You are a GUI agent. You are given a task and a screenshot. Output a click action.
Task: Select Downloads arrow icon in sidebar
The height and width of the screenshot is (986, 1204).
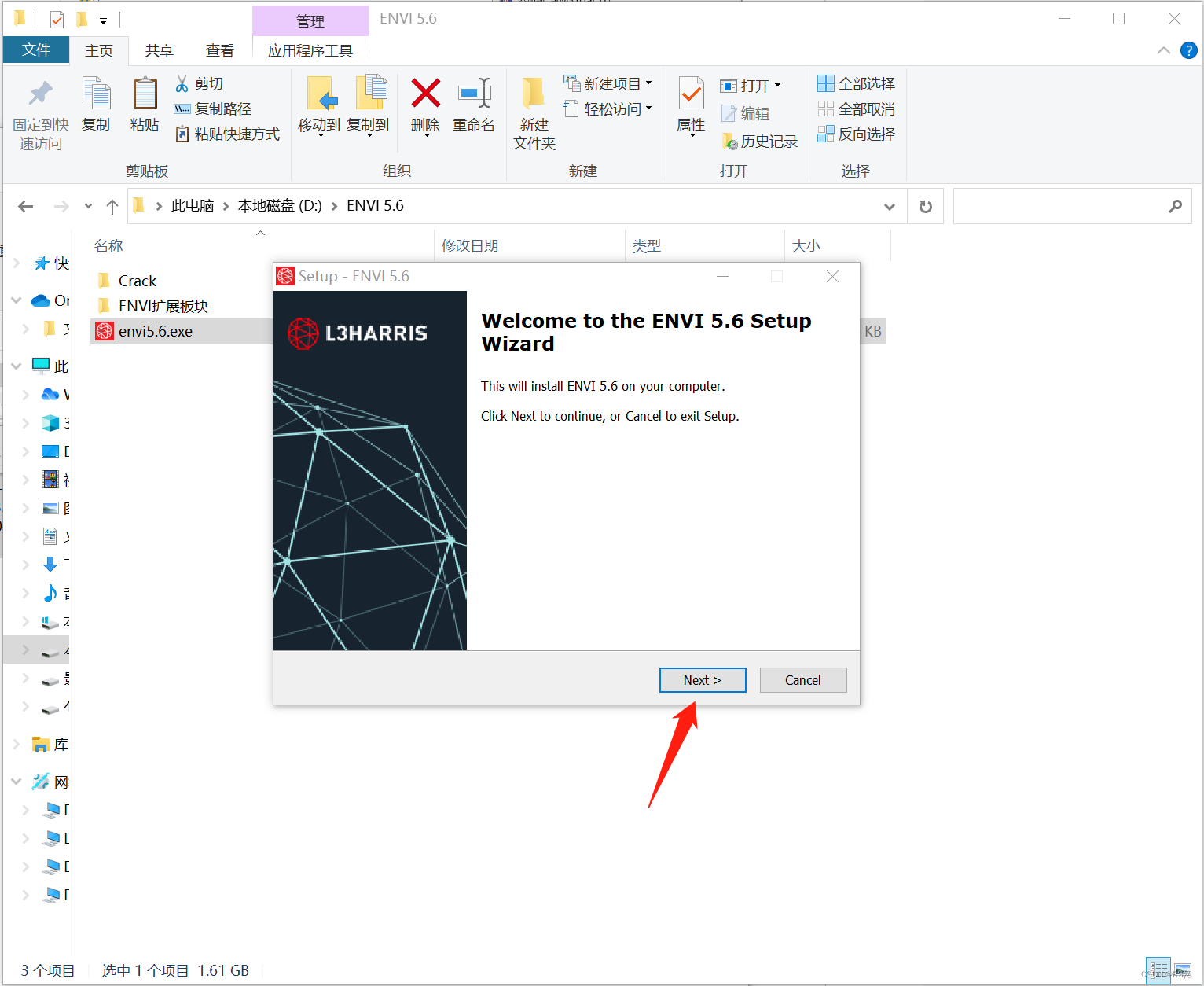pos(50,565)
